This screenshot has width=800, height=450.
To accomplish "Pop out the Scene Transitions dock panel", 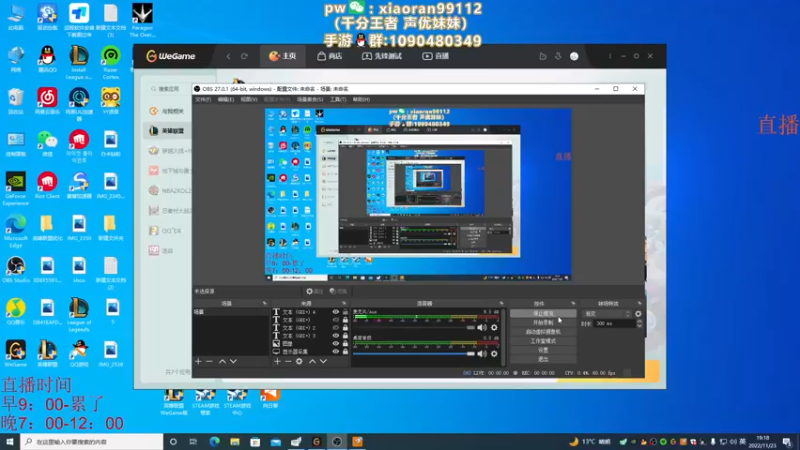I will click(639, 304).
